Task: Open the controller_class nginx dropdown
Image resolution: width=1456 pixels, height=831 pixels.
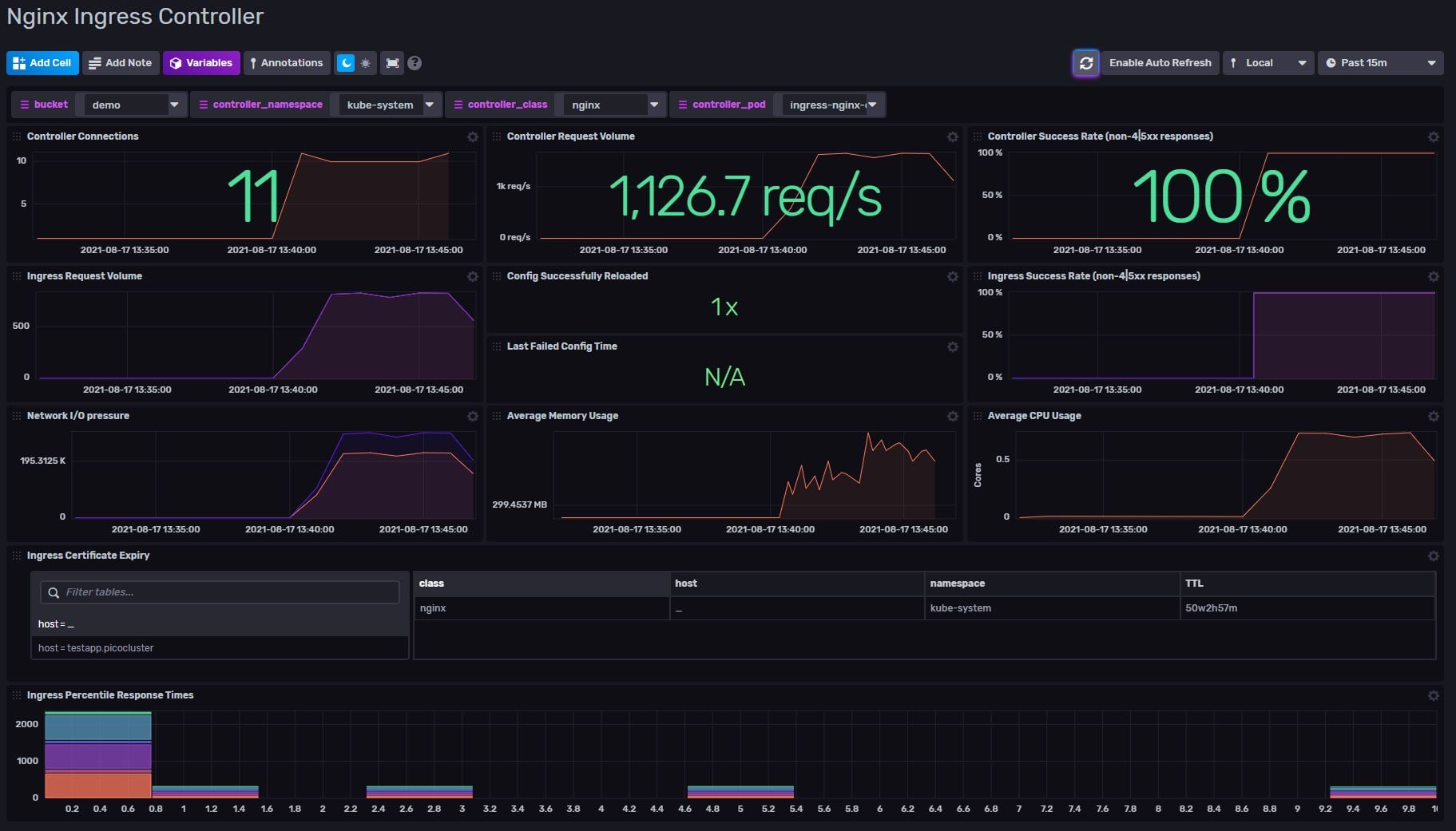Action: (611, 104)
